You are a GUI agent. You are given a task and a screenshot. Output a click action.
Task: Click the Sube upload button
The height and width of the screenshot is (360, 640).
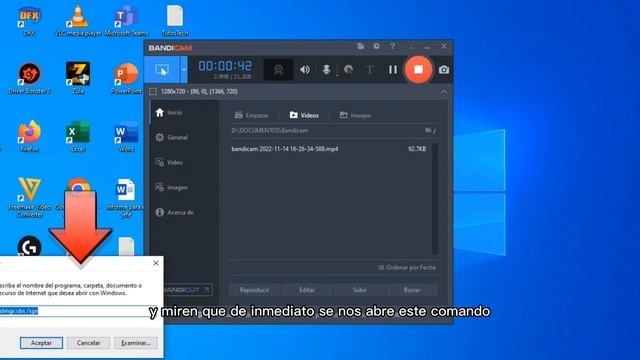[360, 290]
